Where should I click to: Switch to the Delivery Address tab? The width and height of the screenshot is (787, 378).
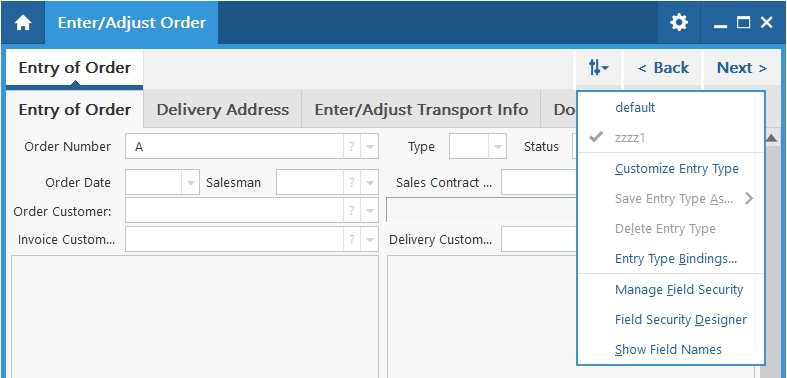click(222, 109)
